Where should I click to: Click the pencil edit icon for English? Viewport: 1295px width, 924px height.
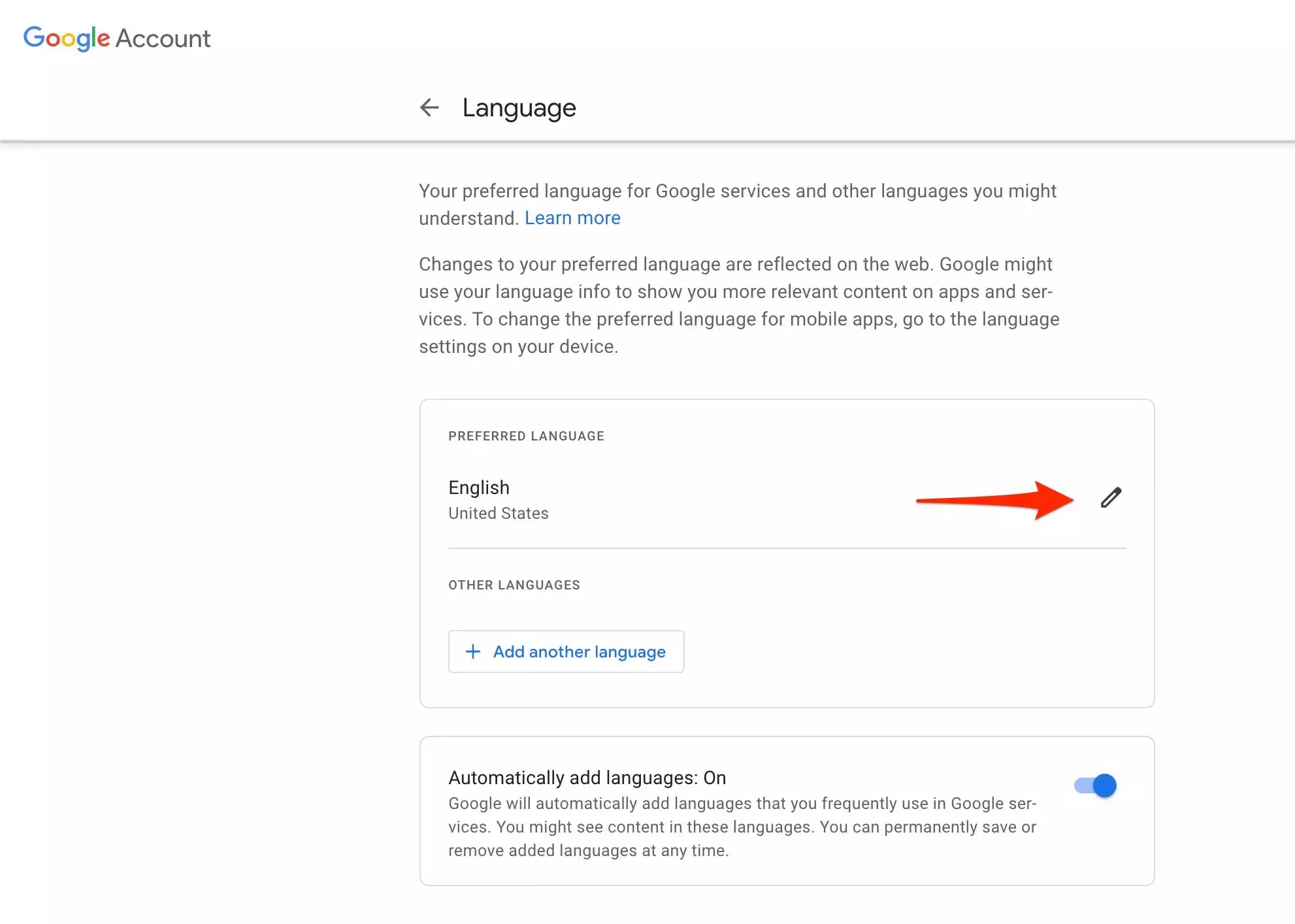[1110, 498]
